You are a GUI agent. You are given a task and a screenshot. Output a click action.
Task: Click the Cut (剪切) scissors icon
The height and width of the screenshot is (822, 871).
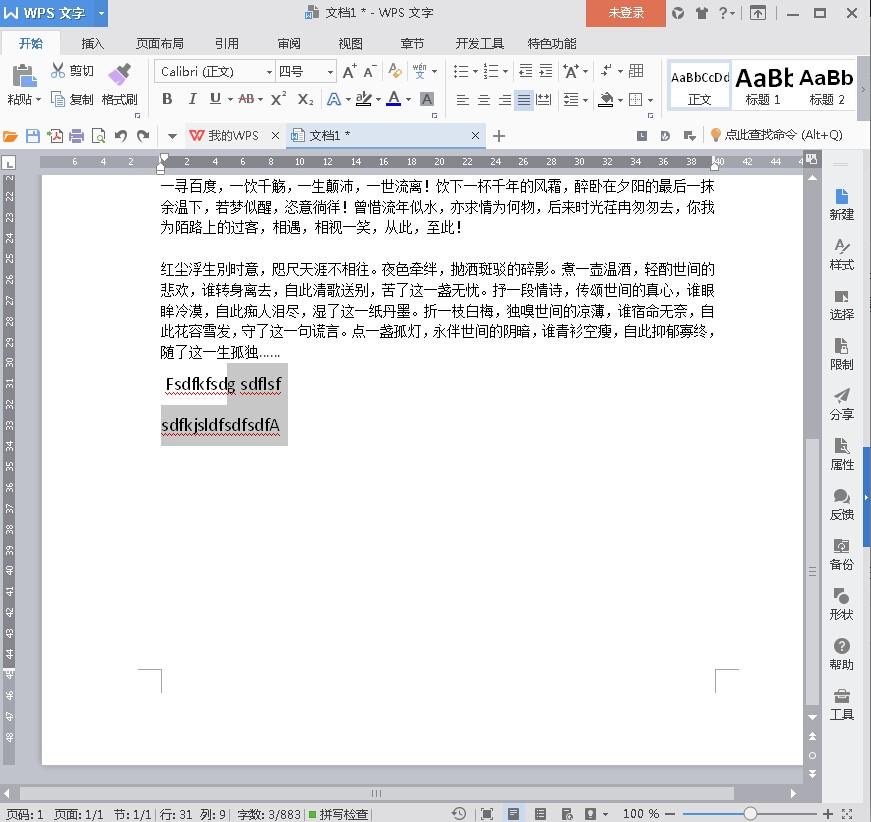(58, 71)
